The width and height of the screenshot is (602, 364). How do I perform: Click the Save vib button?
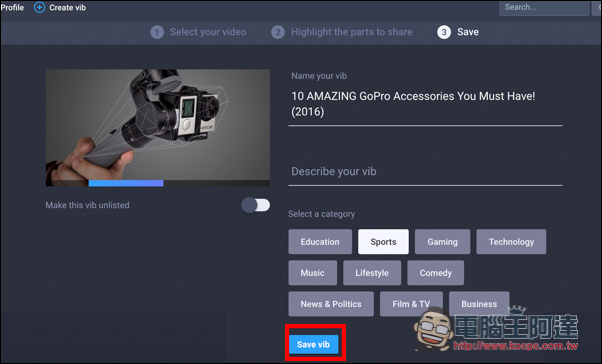313,344
